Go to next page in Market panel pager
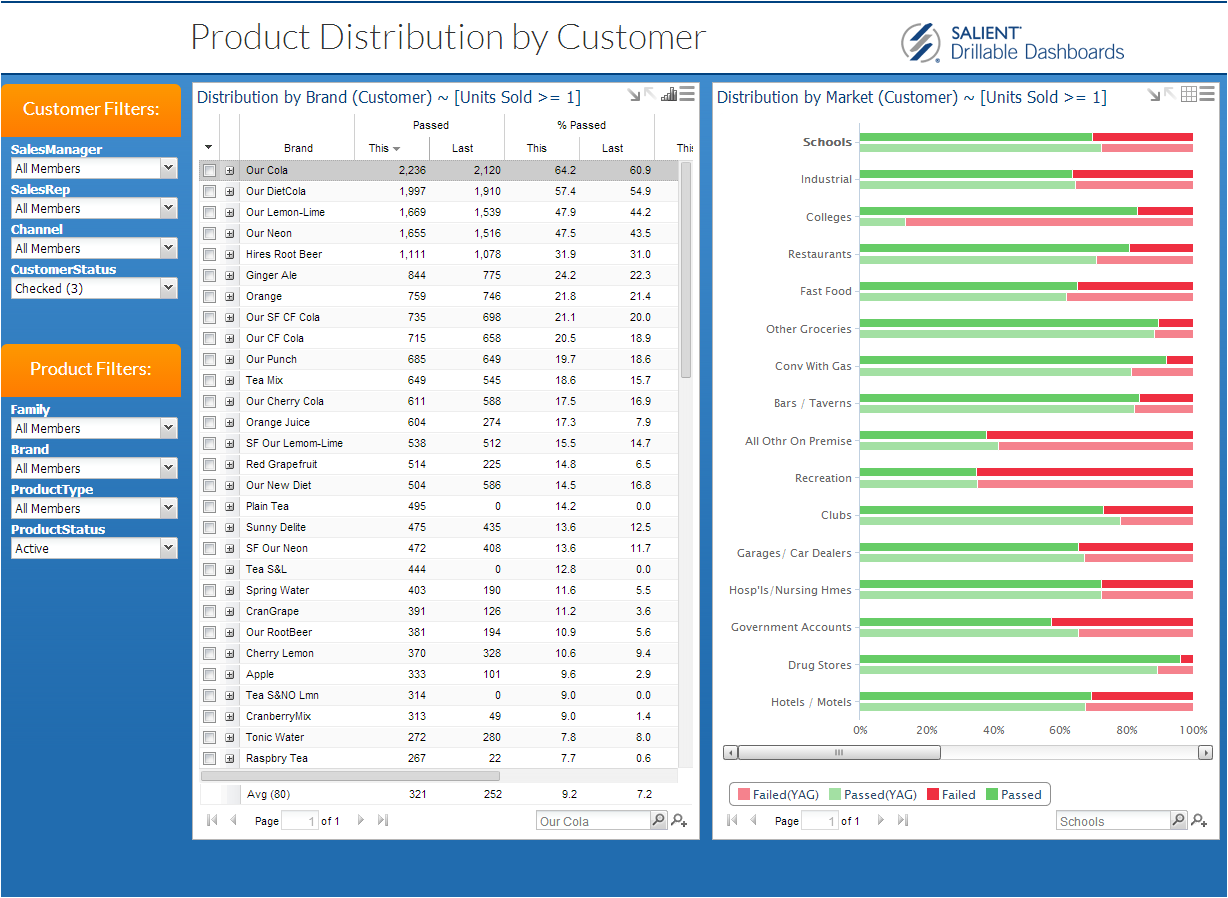Screen dimensions: 1228x898 [x=881, y=820]
